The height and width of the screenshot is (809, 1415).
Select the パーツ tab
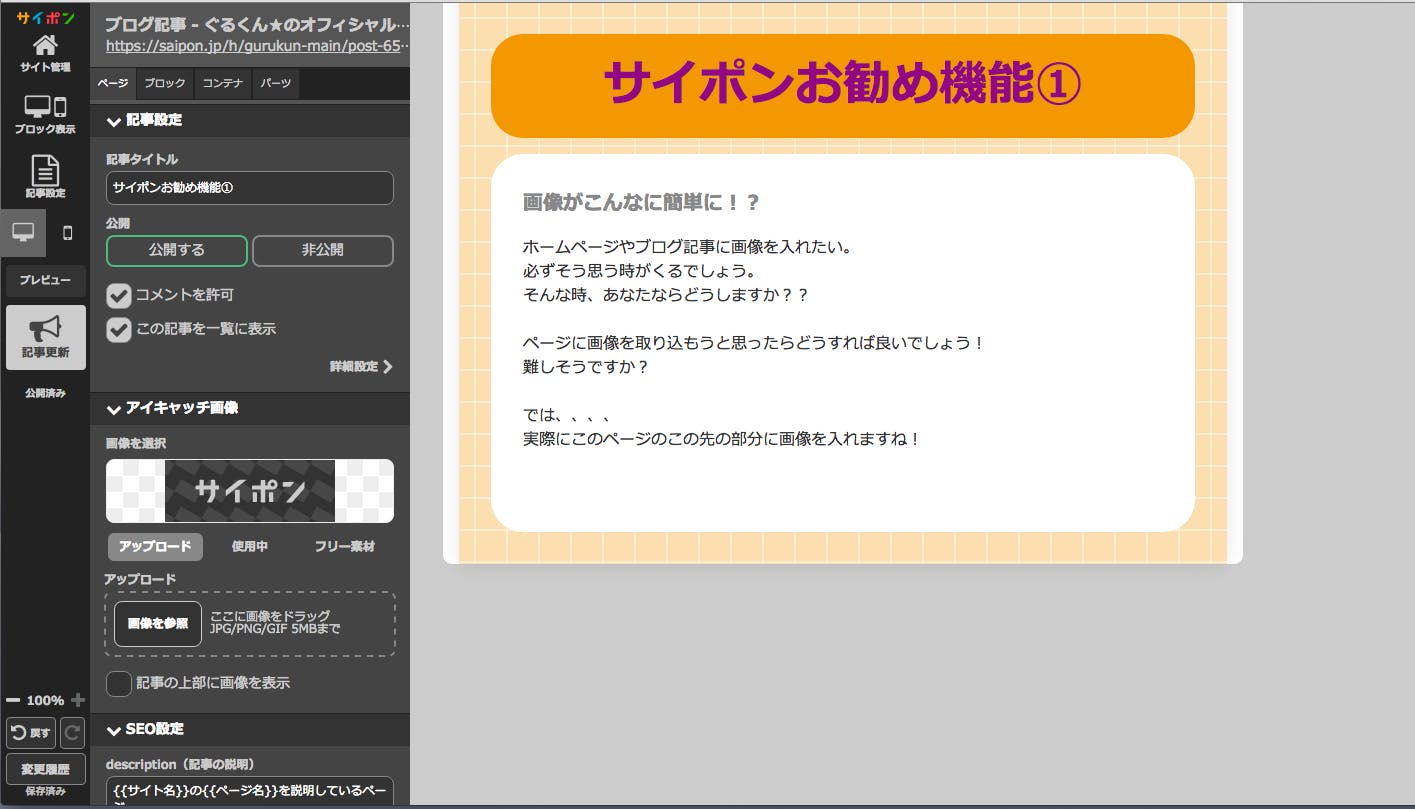click(276, 84)
